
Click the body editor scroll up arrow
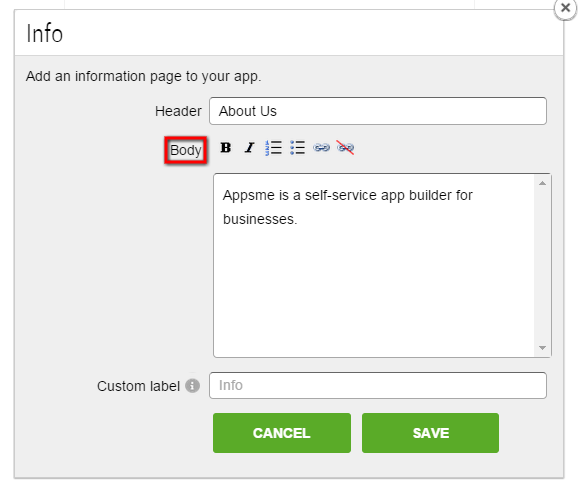542,183
